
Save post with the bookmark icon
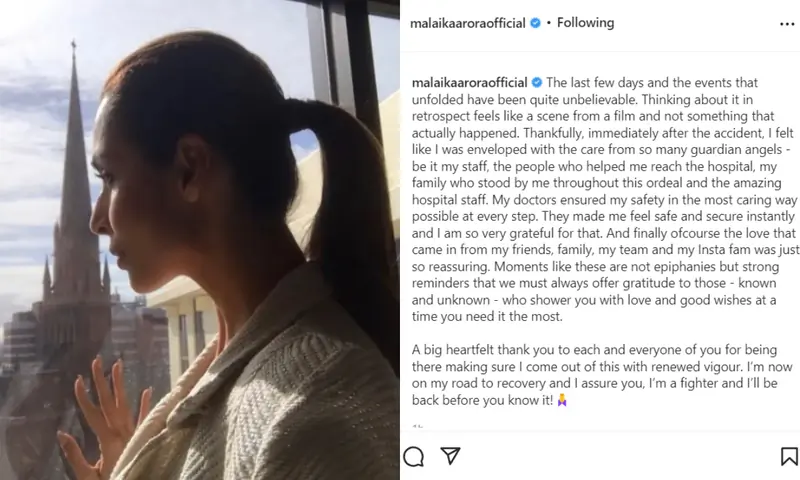click(789, 456)
